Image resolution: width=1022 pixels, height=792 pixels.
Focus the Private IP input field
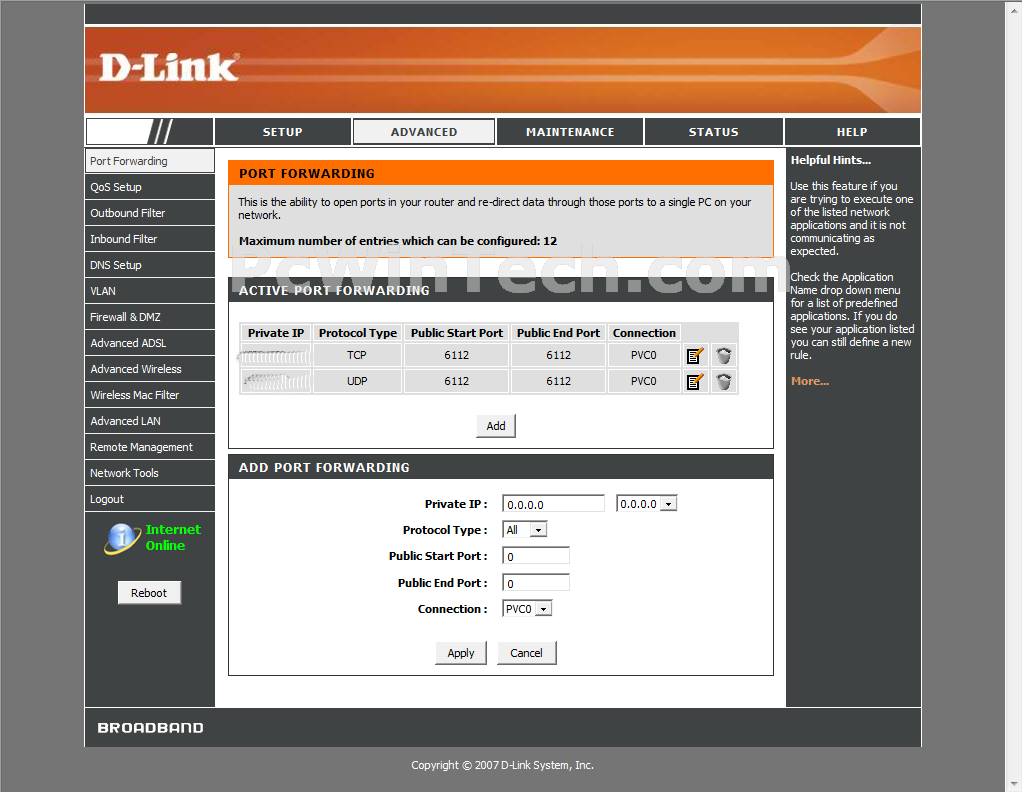tap(553, 504)
